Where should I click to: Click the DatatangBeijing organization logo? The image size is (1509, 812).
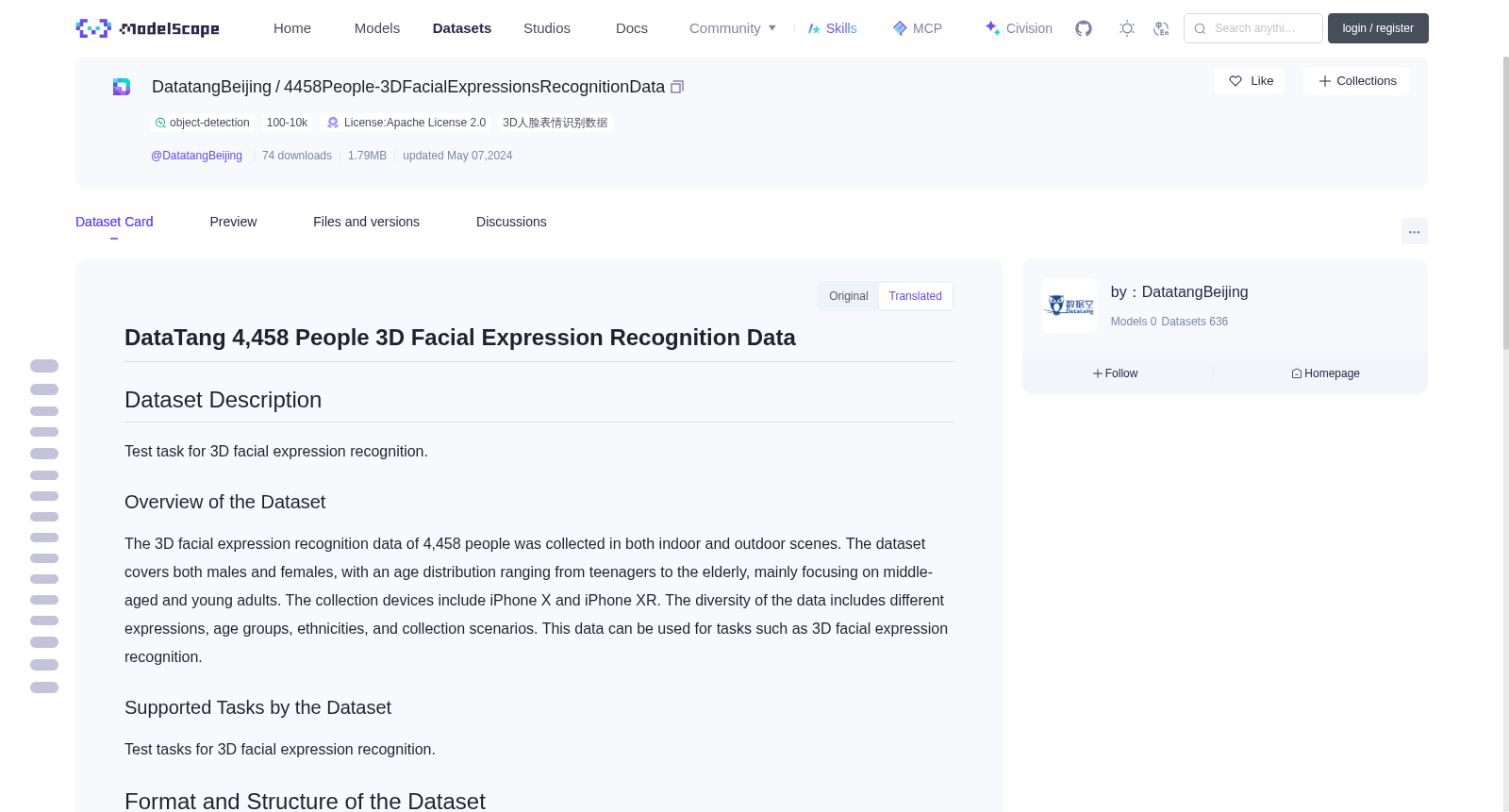pos(1070,306)
